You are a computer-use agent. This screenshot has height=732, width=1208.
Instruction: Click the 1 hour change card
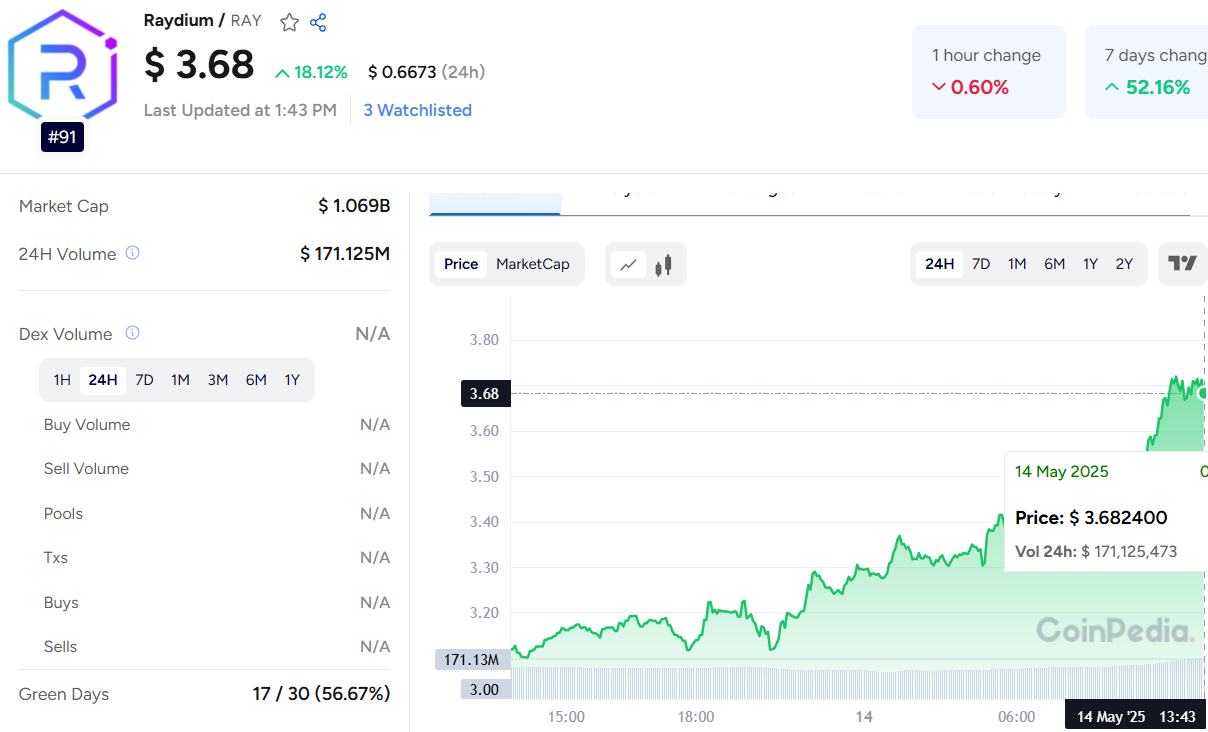tap(987, 72)
